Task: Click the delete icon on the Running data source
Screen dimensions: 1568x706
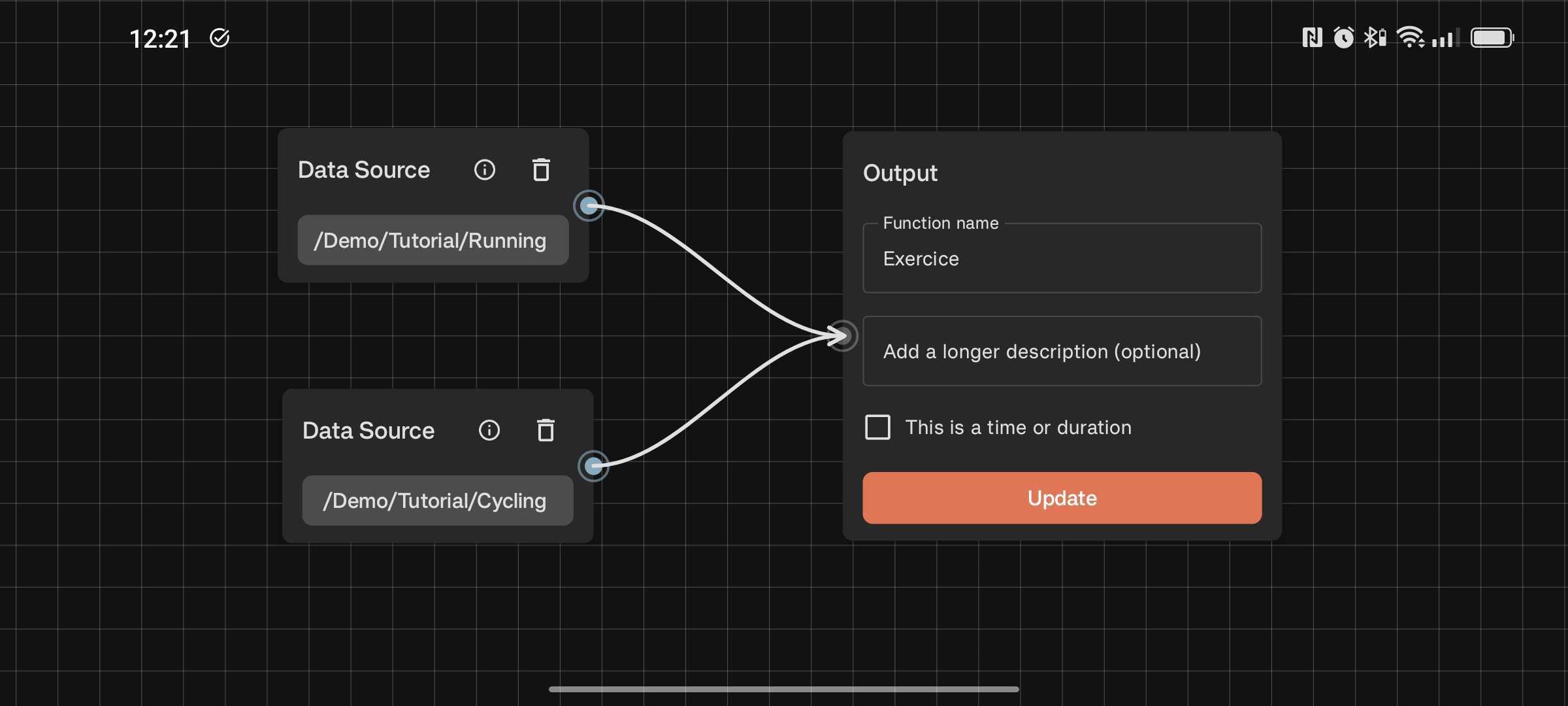Action: tap(541, 170)
